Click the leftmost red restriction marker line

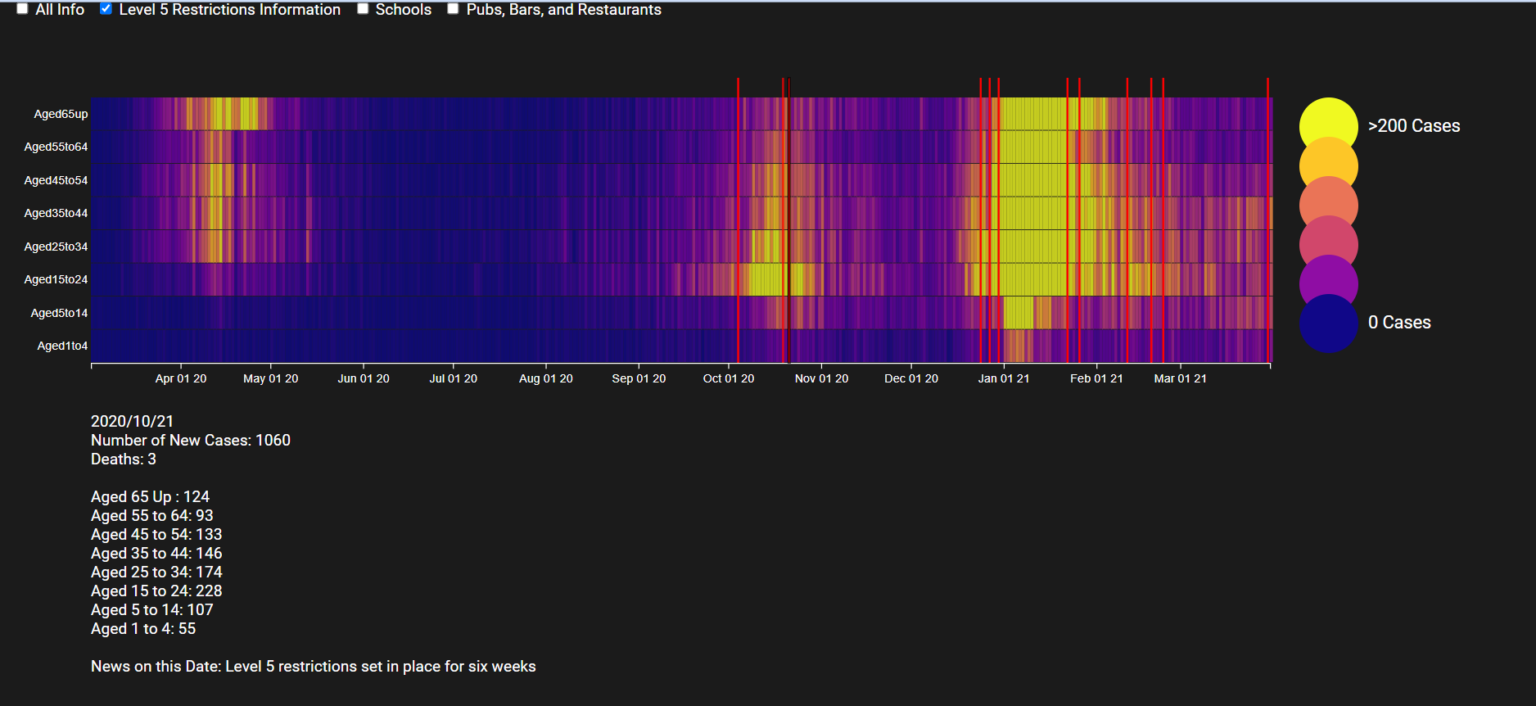coord(738,220)
